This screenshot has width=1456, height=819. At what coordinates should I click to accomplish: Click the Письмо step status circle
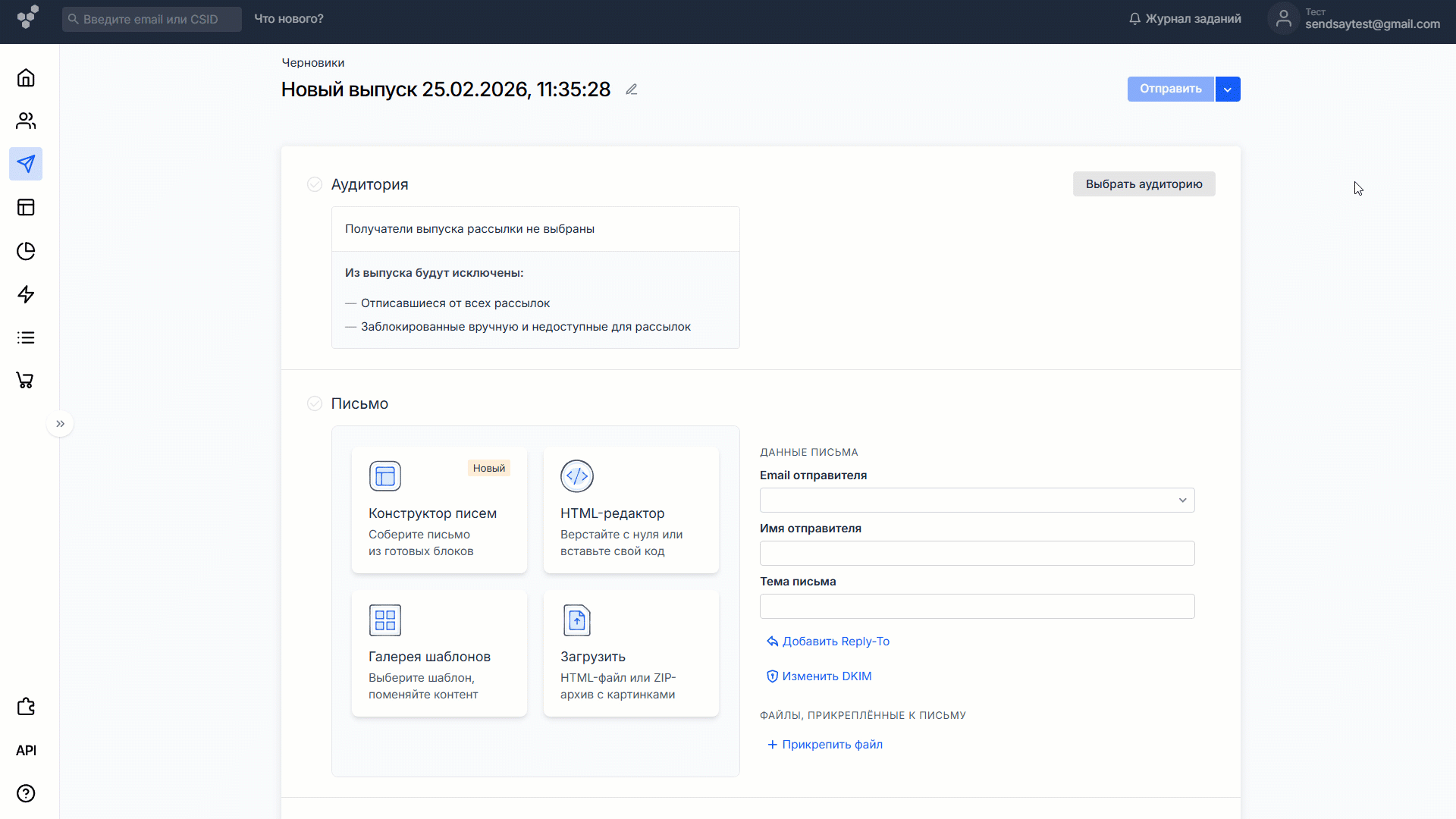tap(315, 403)
